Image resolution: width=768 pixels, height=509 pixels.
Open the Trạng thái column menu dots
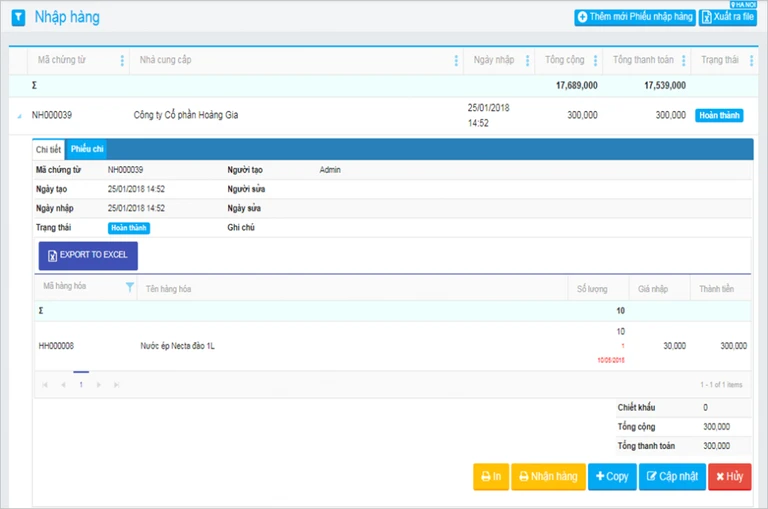(x=752, y=60)
